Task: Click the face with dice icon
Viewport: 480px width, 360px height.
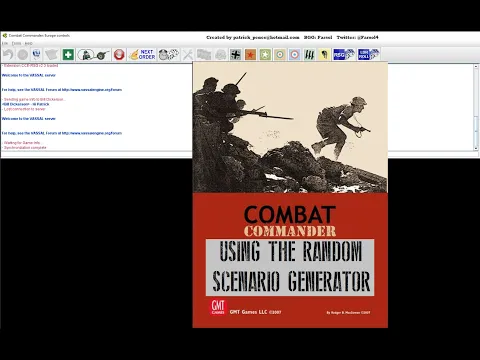Action: (169, 54)
